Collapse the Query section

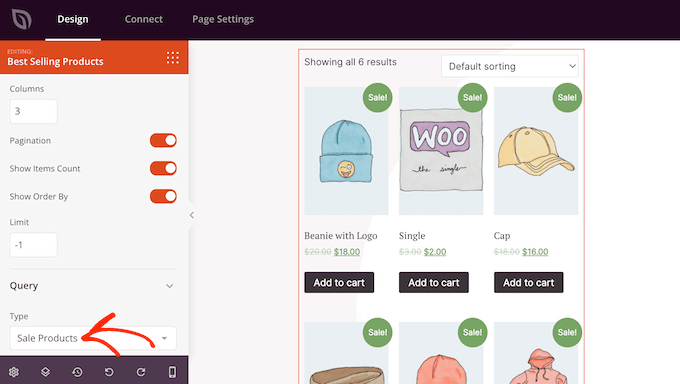(170, 286)
